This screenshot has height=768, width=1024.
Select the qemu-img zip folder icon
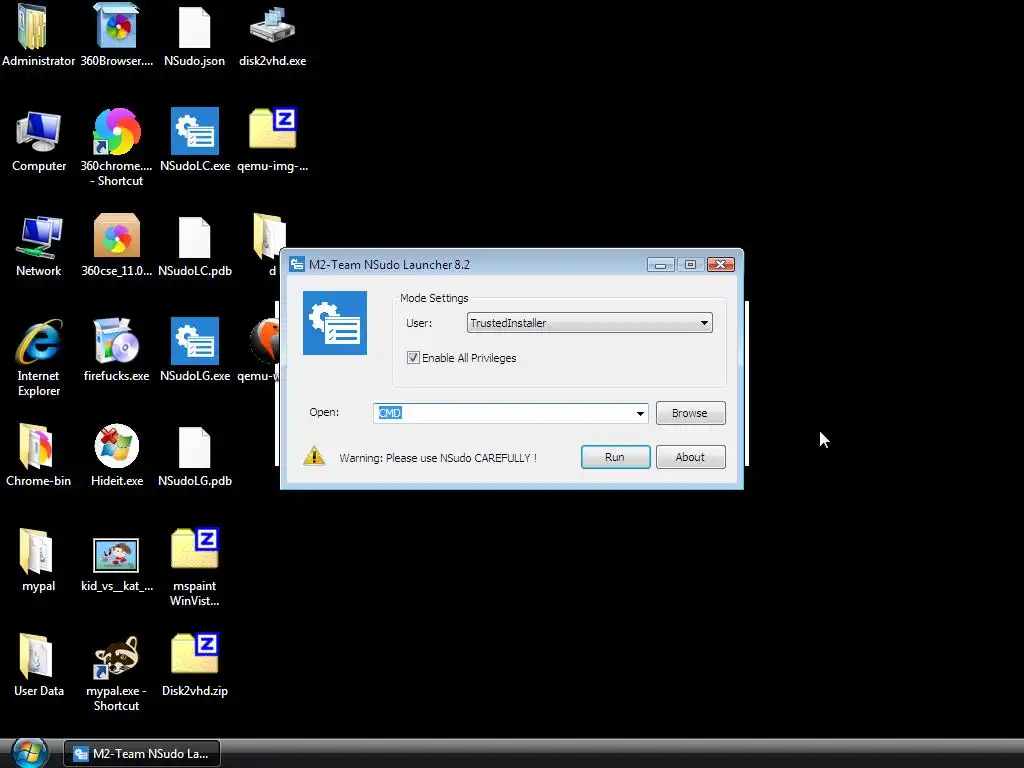tap(272, 129)
